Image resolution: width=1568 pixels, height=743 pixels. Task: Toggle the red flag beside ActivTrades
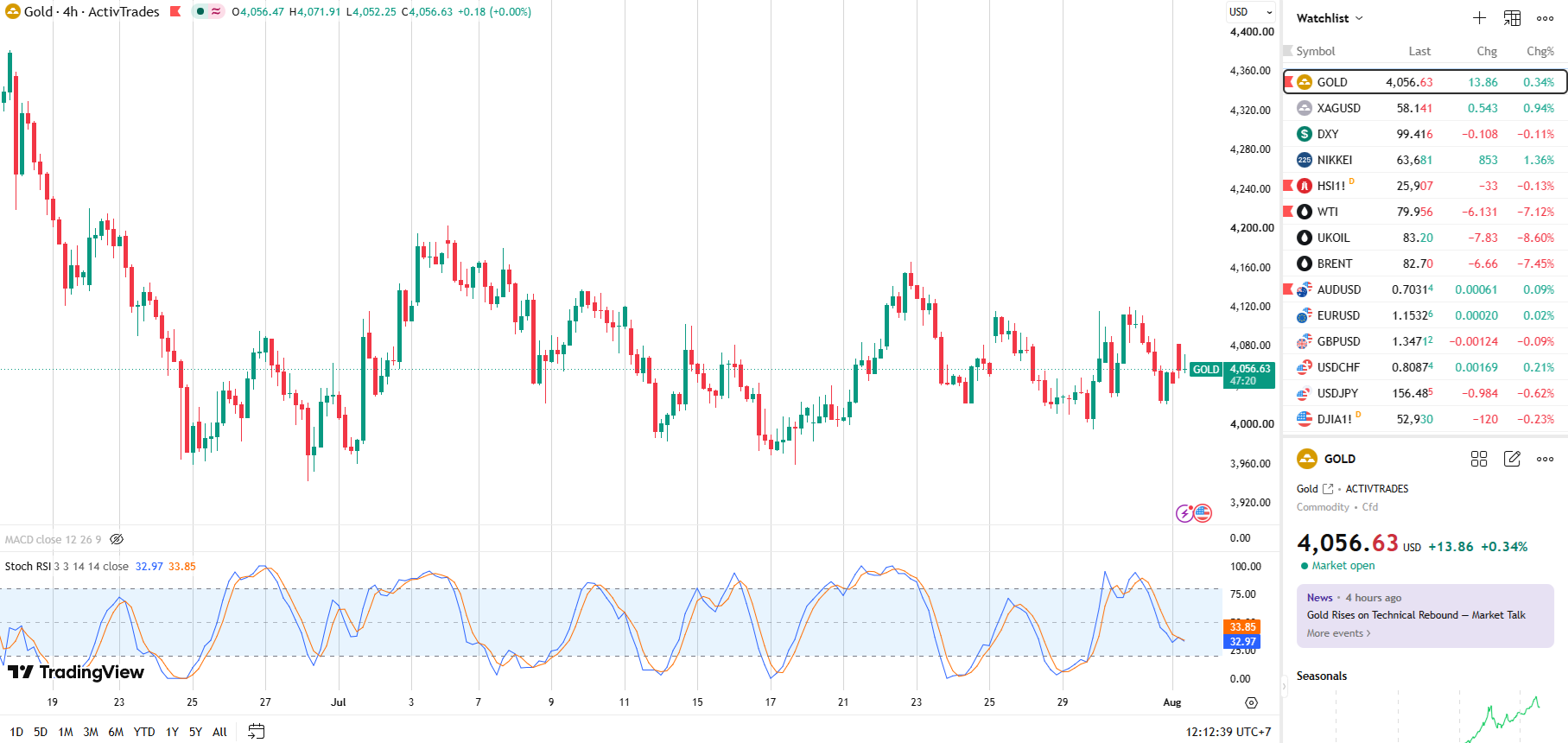(175, 11)
